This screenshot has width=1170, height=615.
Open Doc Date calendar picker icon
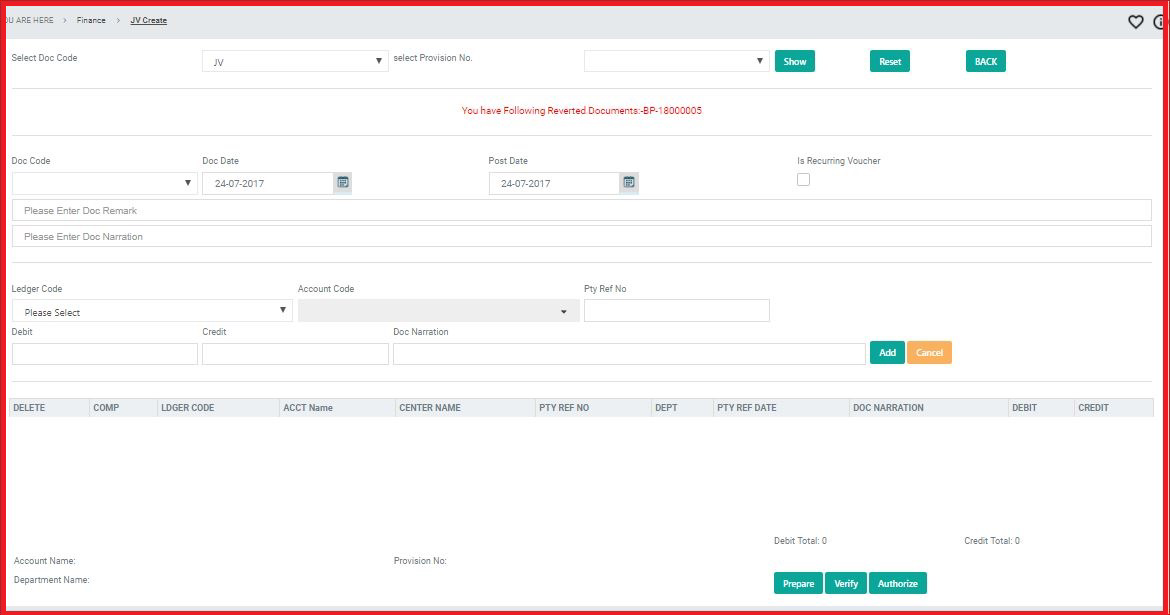tap(343, 183)
